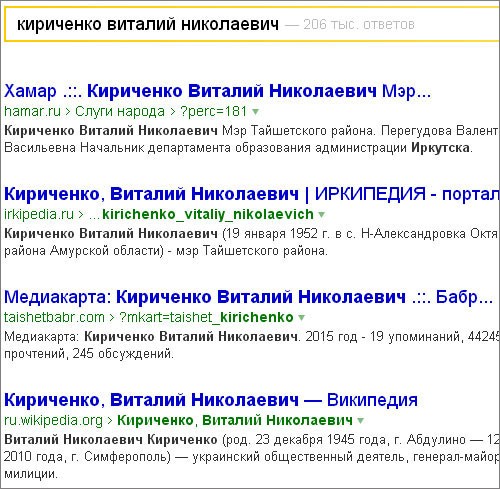500x489 pixels.
Task: Expand dropdown arrow next to ?perc=181
Action: click(255, 112)
